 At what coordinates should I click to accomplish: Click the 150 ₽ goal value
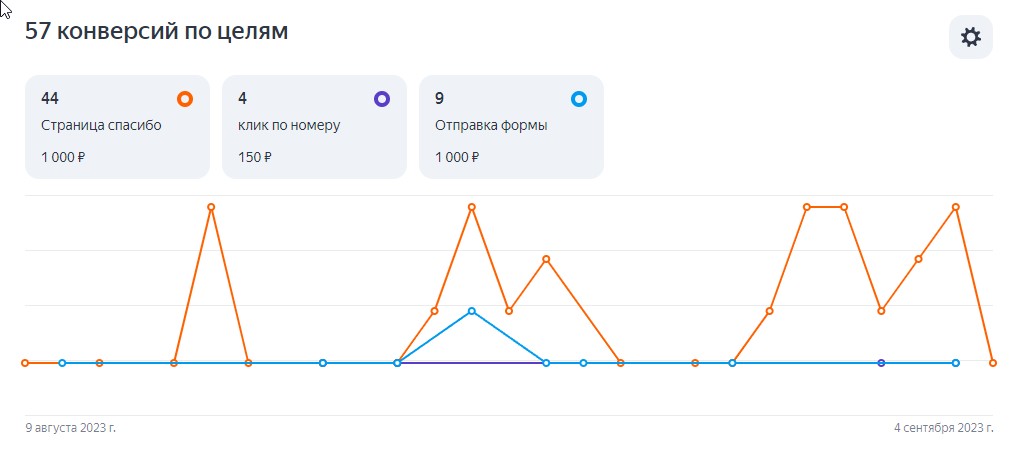pyautogui.click(x=255, y=157)
